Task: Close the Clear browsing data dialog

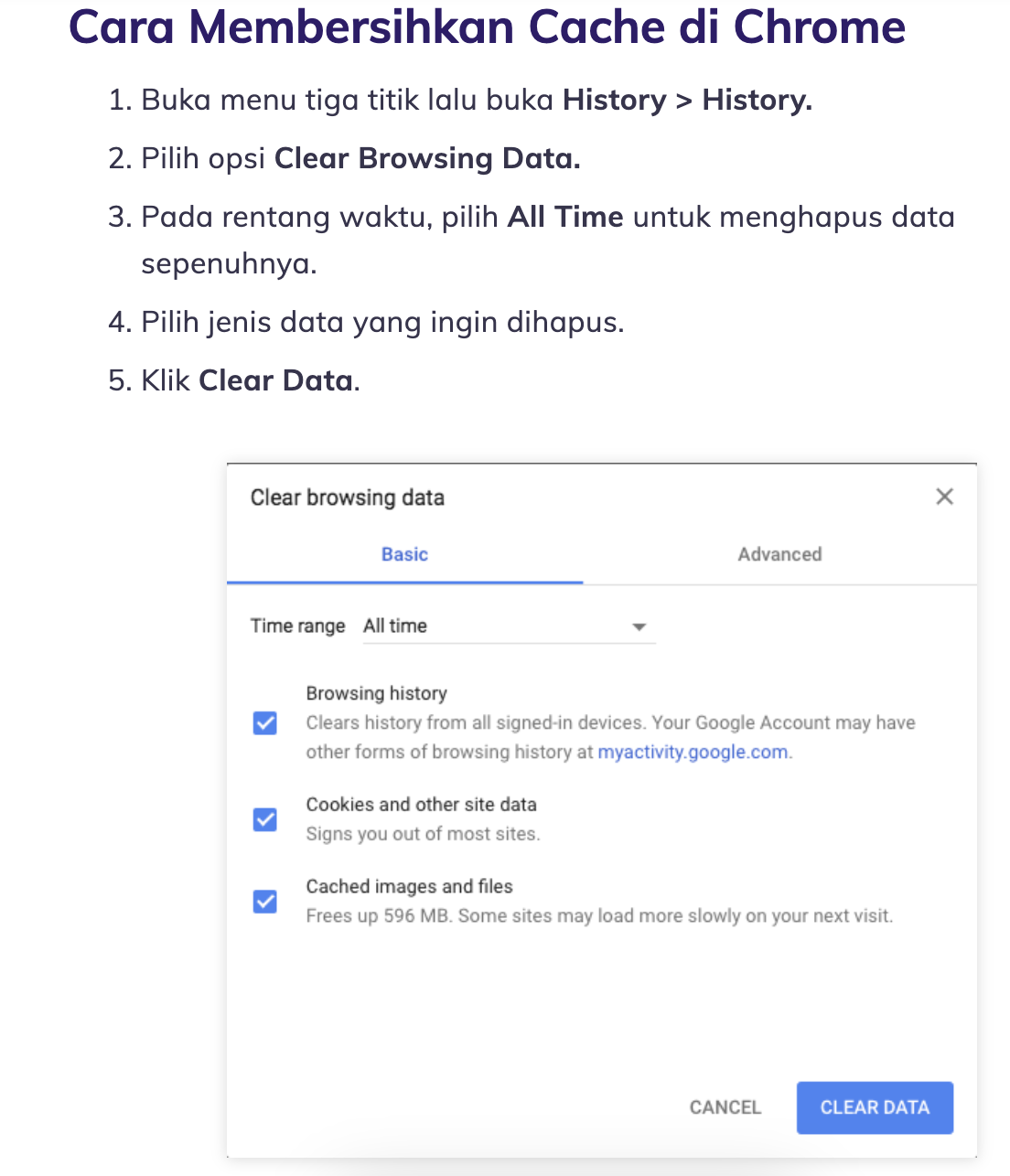Action: pos(944,497)
